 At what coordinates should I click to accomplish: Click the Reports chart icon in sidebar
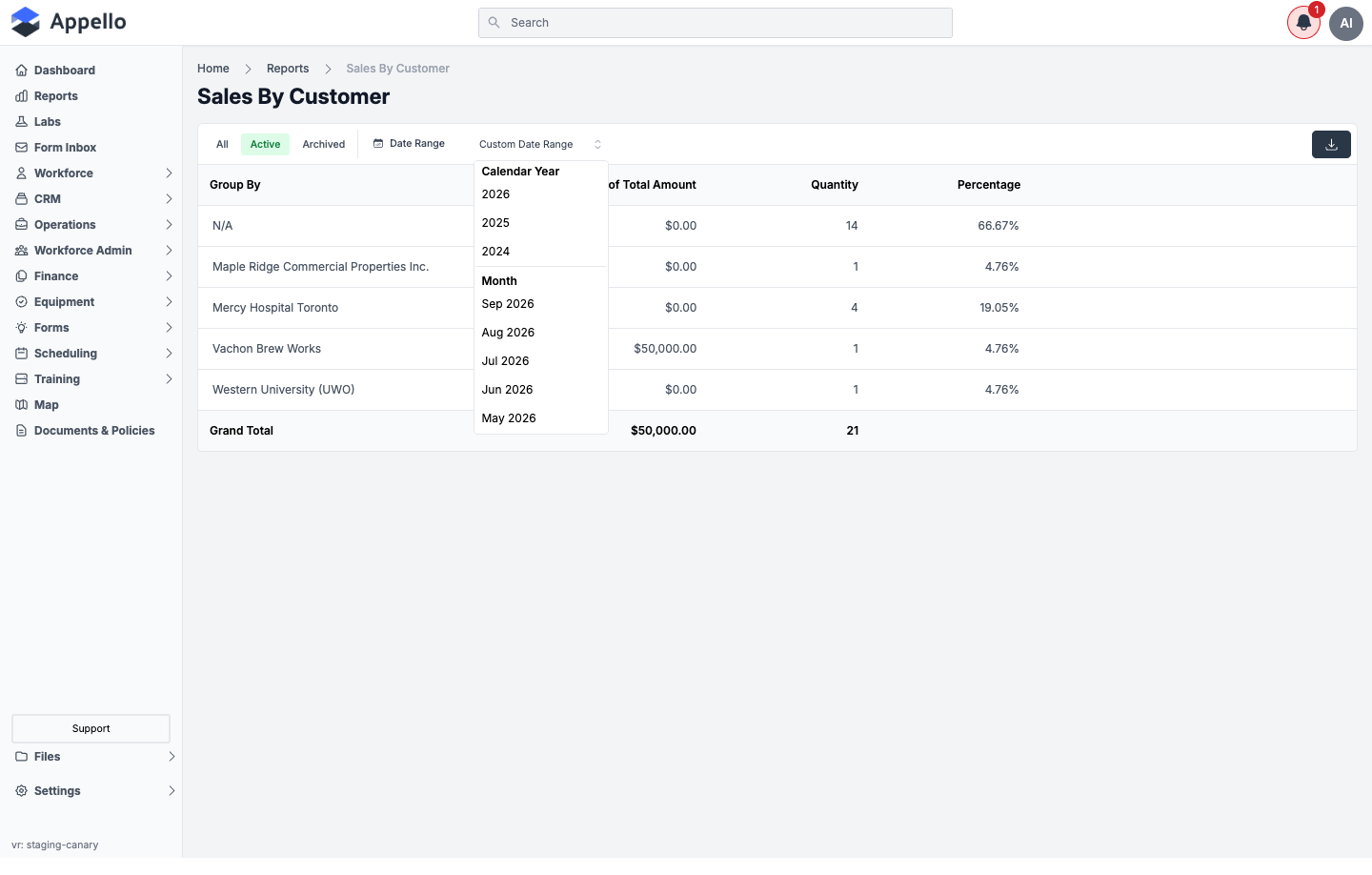(21, 96)
